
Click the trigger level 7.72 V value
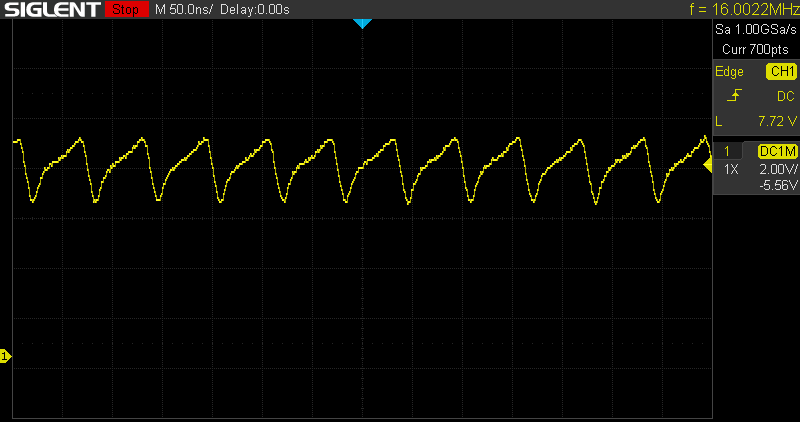pyautogui.click(x=777, y=121)
